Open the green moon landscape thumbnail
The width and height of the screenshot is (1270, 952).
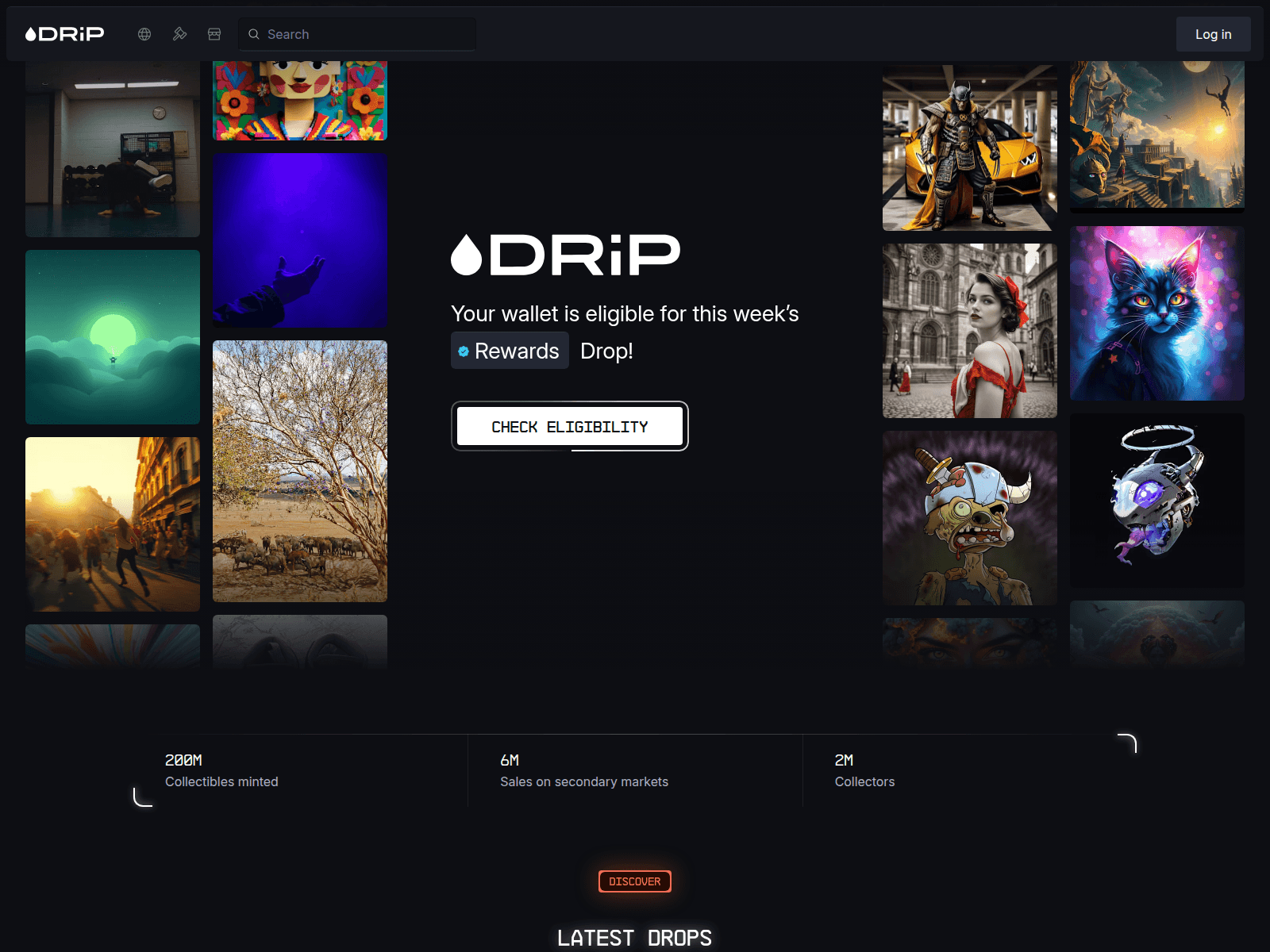113,337
